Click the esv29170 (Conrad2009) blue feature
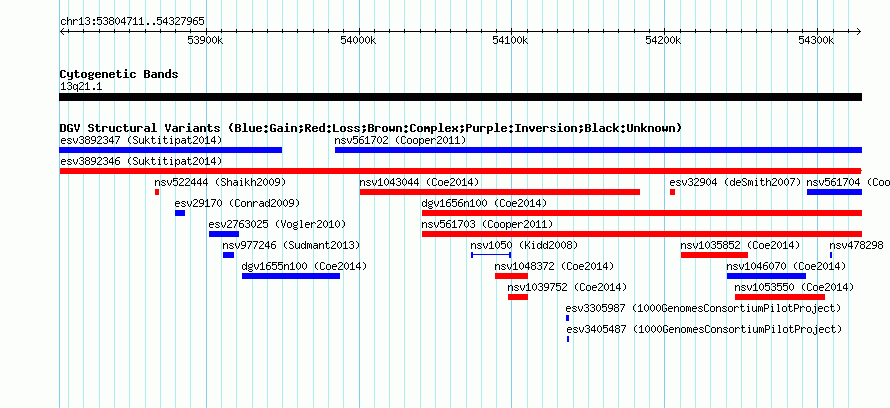This screenshot has height=408, width=890. pos(180,213)
